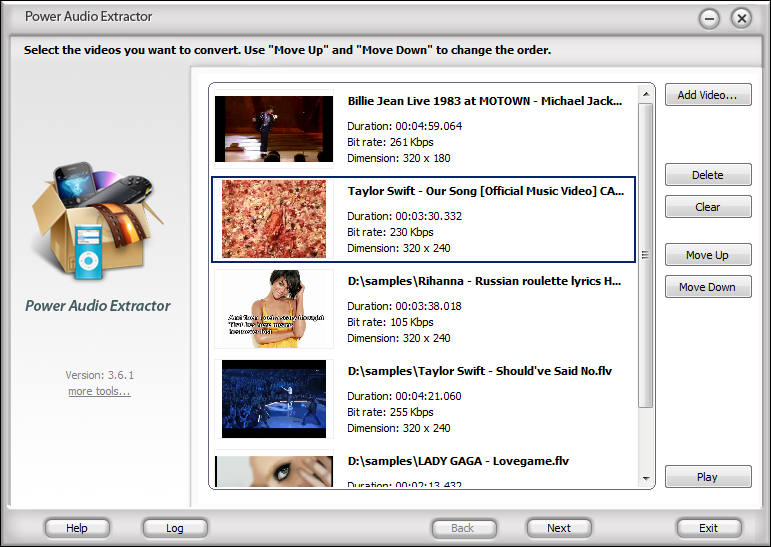
Task: Open the Log window
Action: point(175,528)
